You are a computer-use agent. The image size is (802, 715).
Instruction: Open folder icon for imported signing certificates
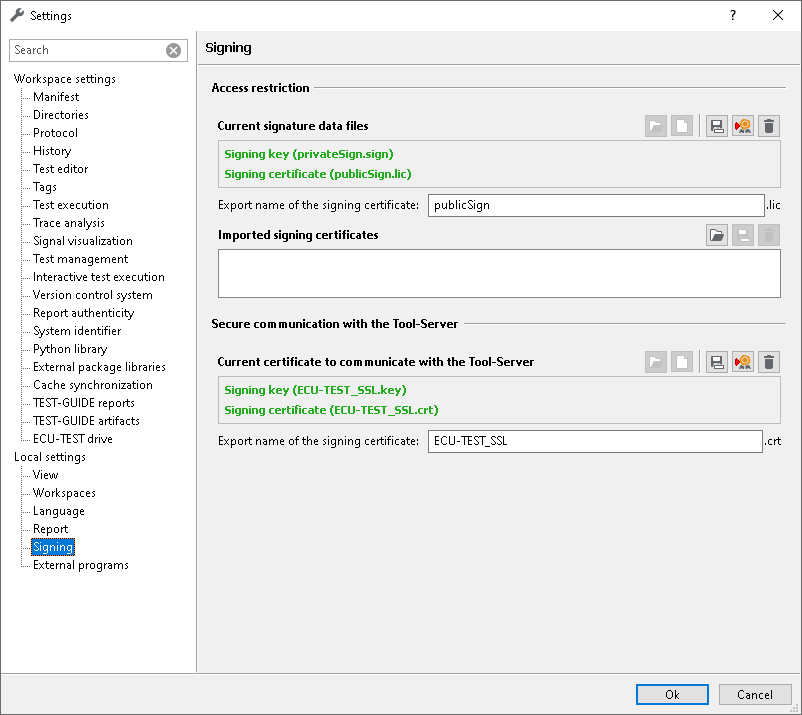tap(717, 235)
